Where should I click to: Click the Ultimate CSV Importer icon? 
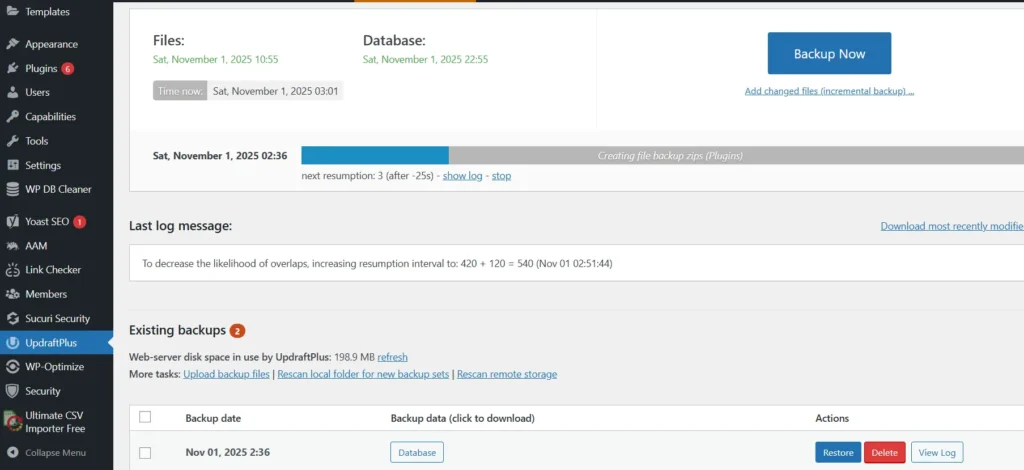pyautogui.click(x=13, y=422)
